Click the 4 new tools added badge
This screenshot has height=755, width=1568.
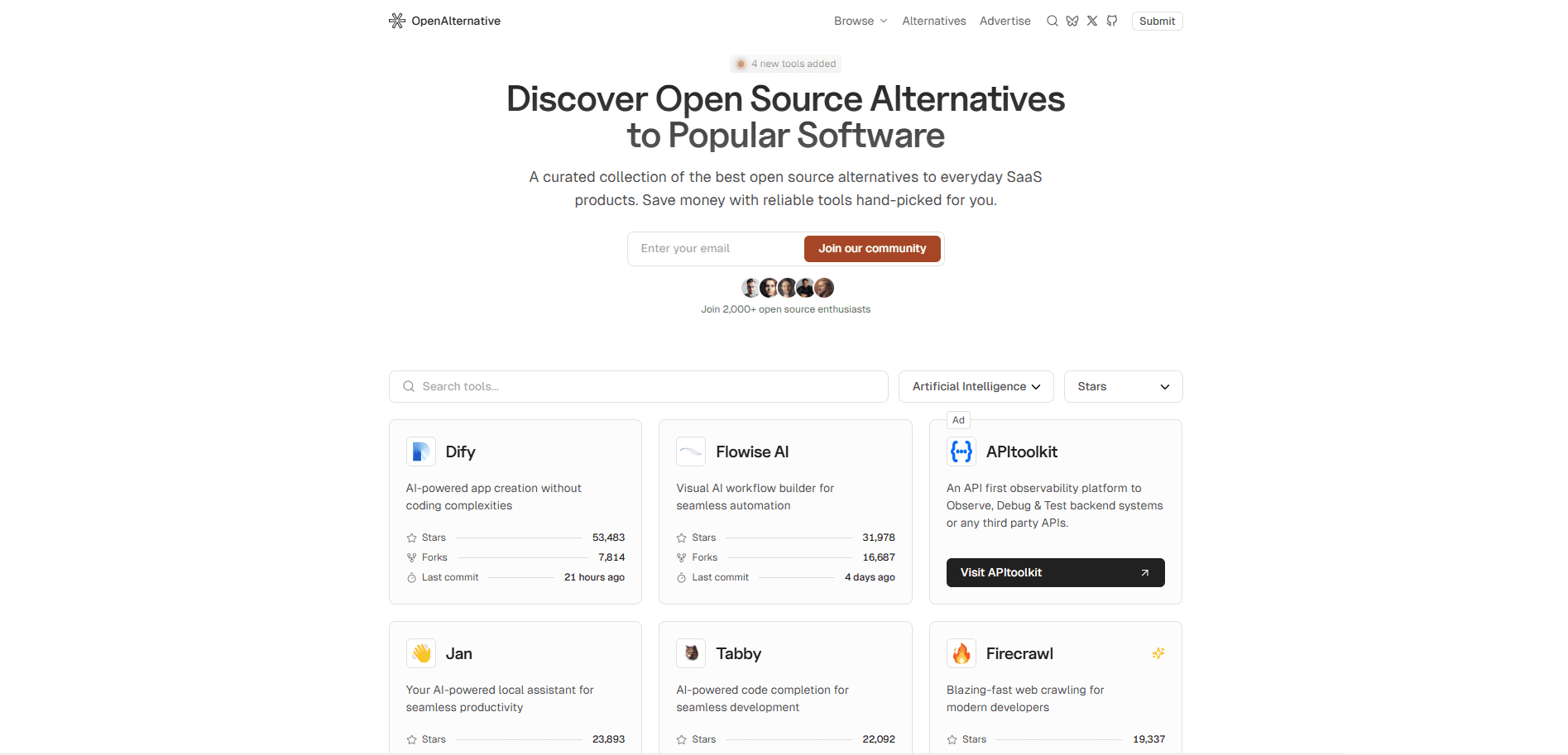[x=786, y=64]
